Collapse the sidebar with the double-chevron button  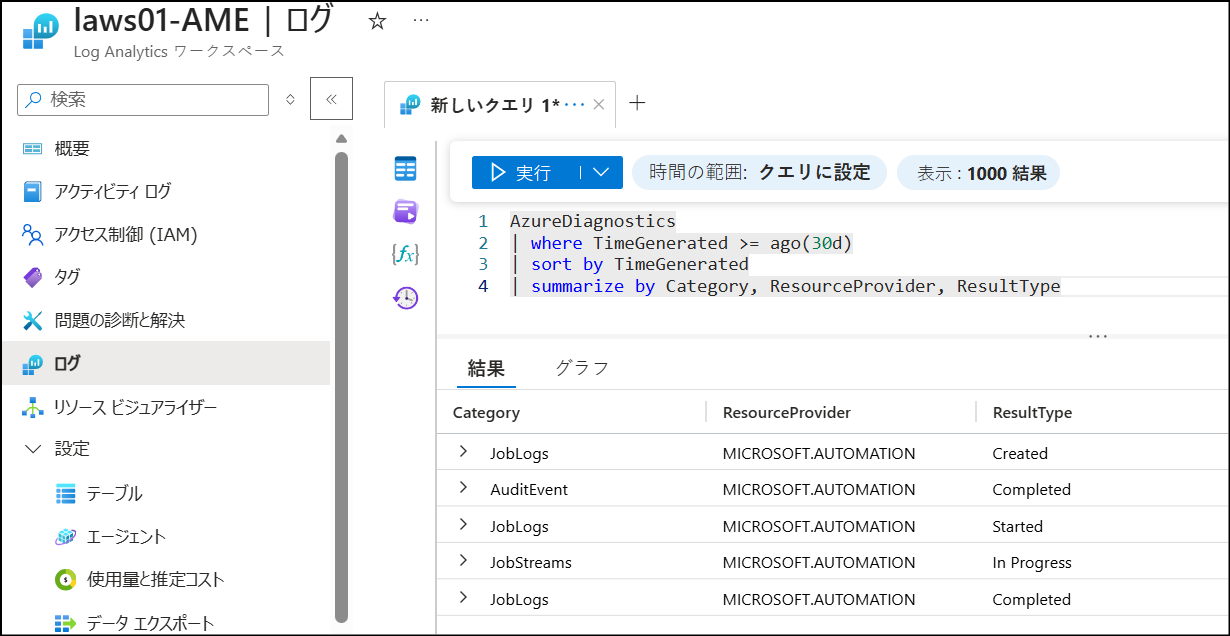(331, 99)
